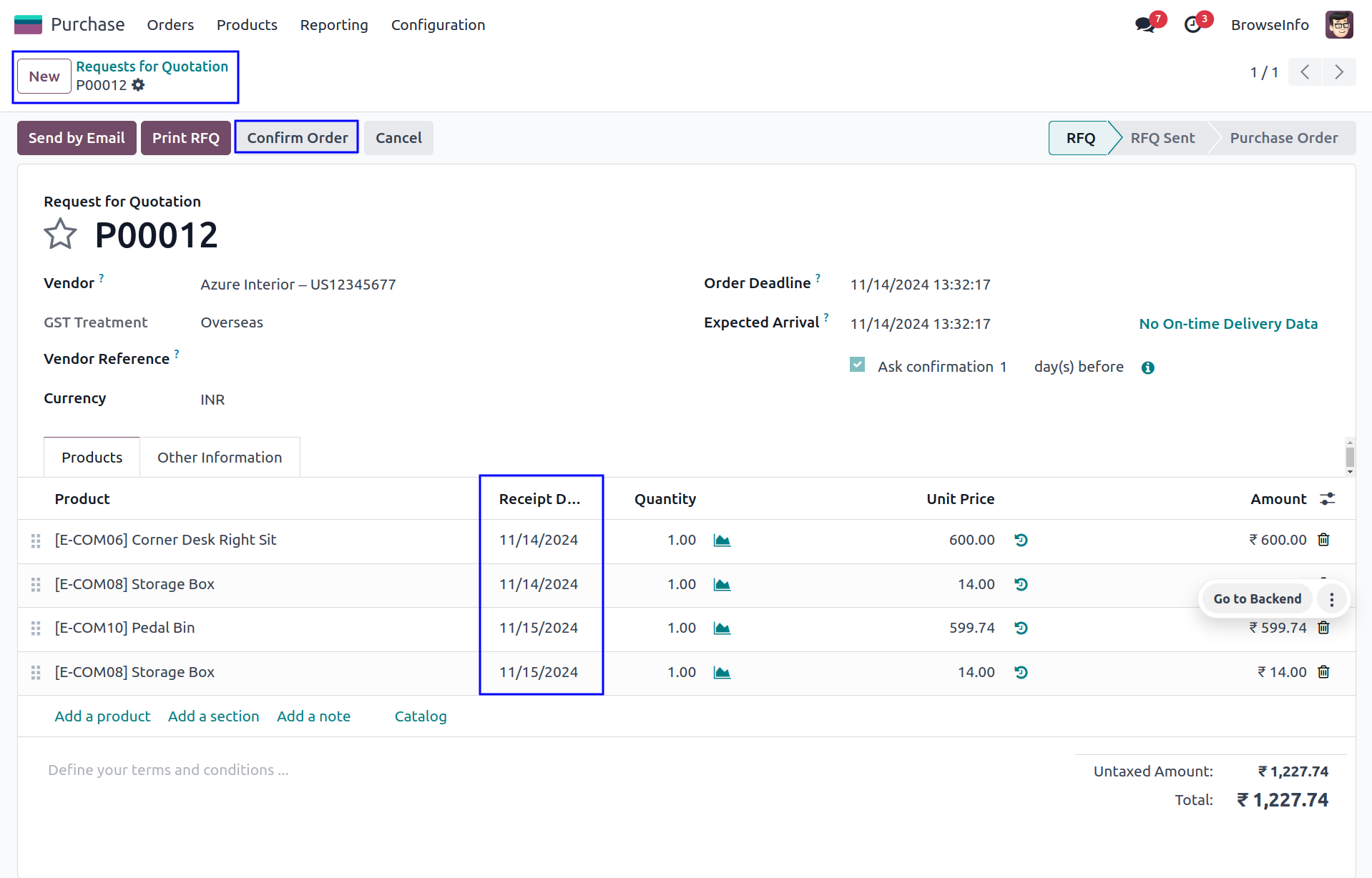Switch to the Other Information tab
The width and height of the screenshot is (1372, 878).
click(x=220, y=458)
